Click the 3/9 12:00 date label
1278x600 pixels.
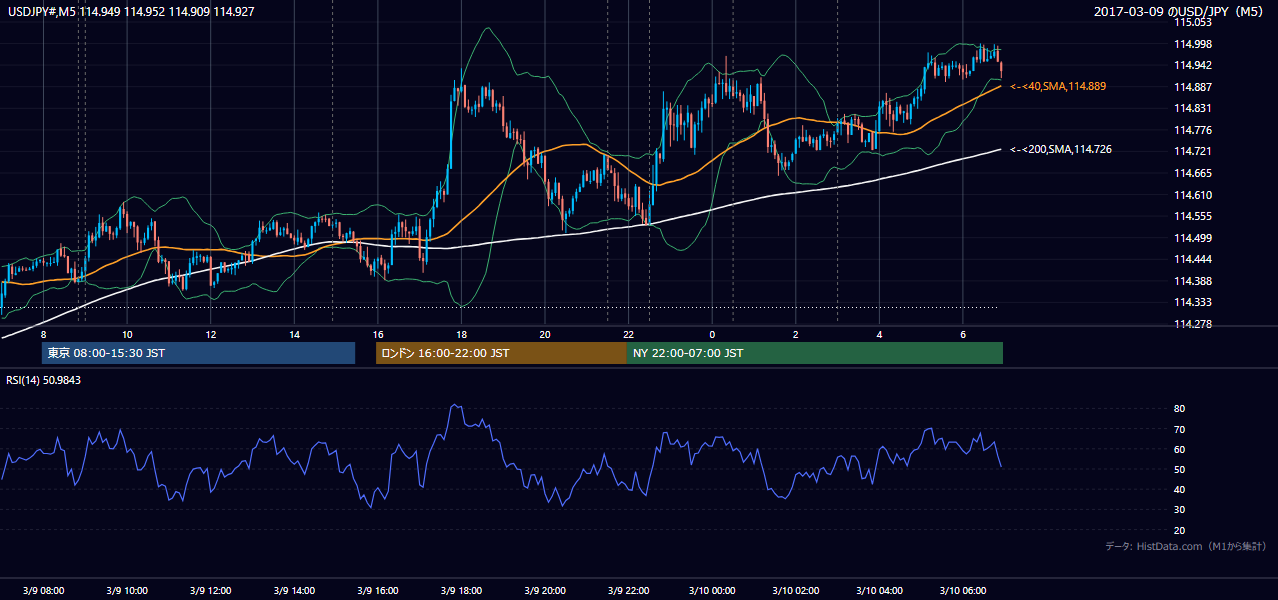tap(210, 590)
